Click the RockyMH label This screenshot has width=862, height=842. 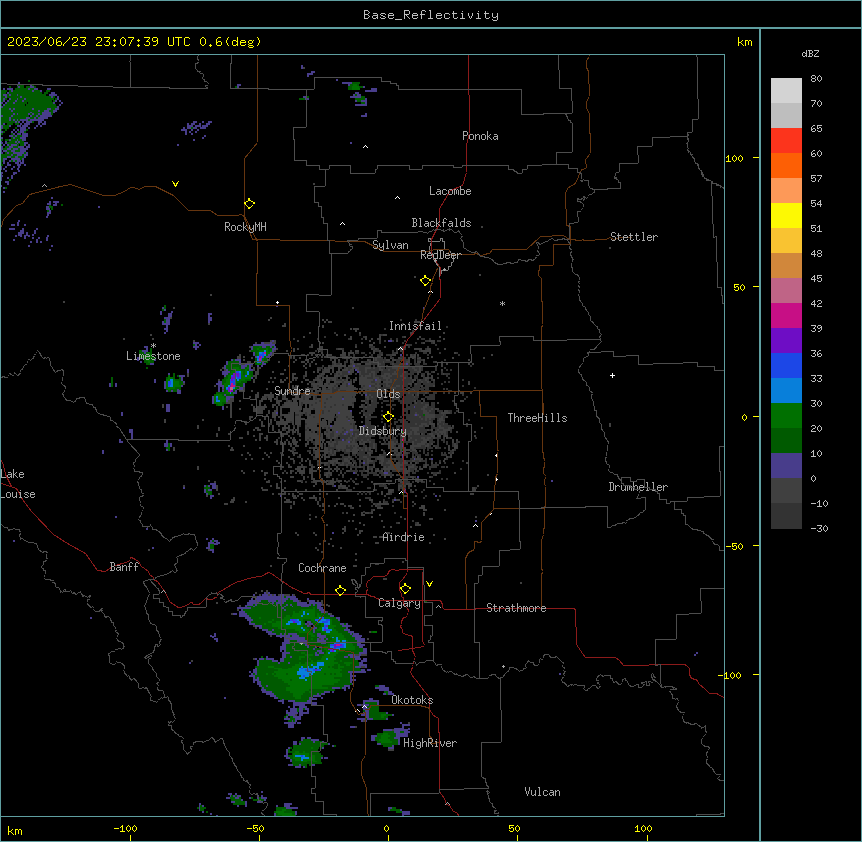click(x=245, y=227)
